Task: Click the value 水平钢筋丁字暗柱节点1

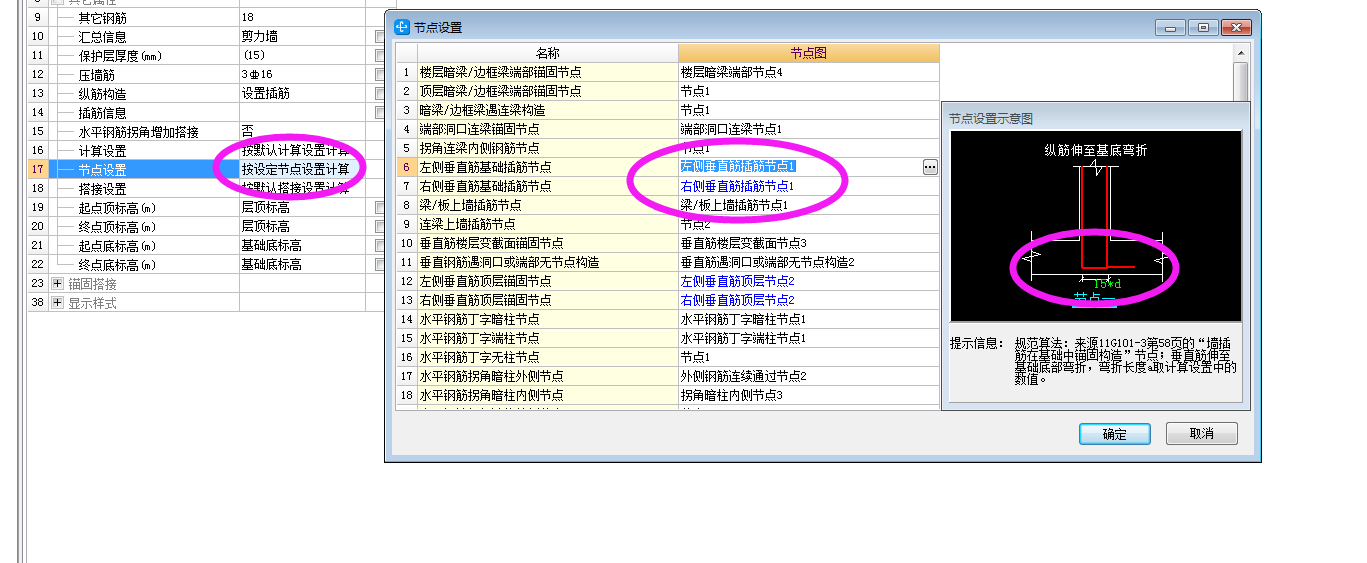Action: pos(743,319)
